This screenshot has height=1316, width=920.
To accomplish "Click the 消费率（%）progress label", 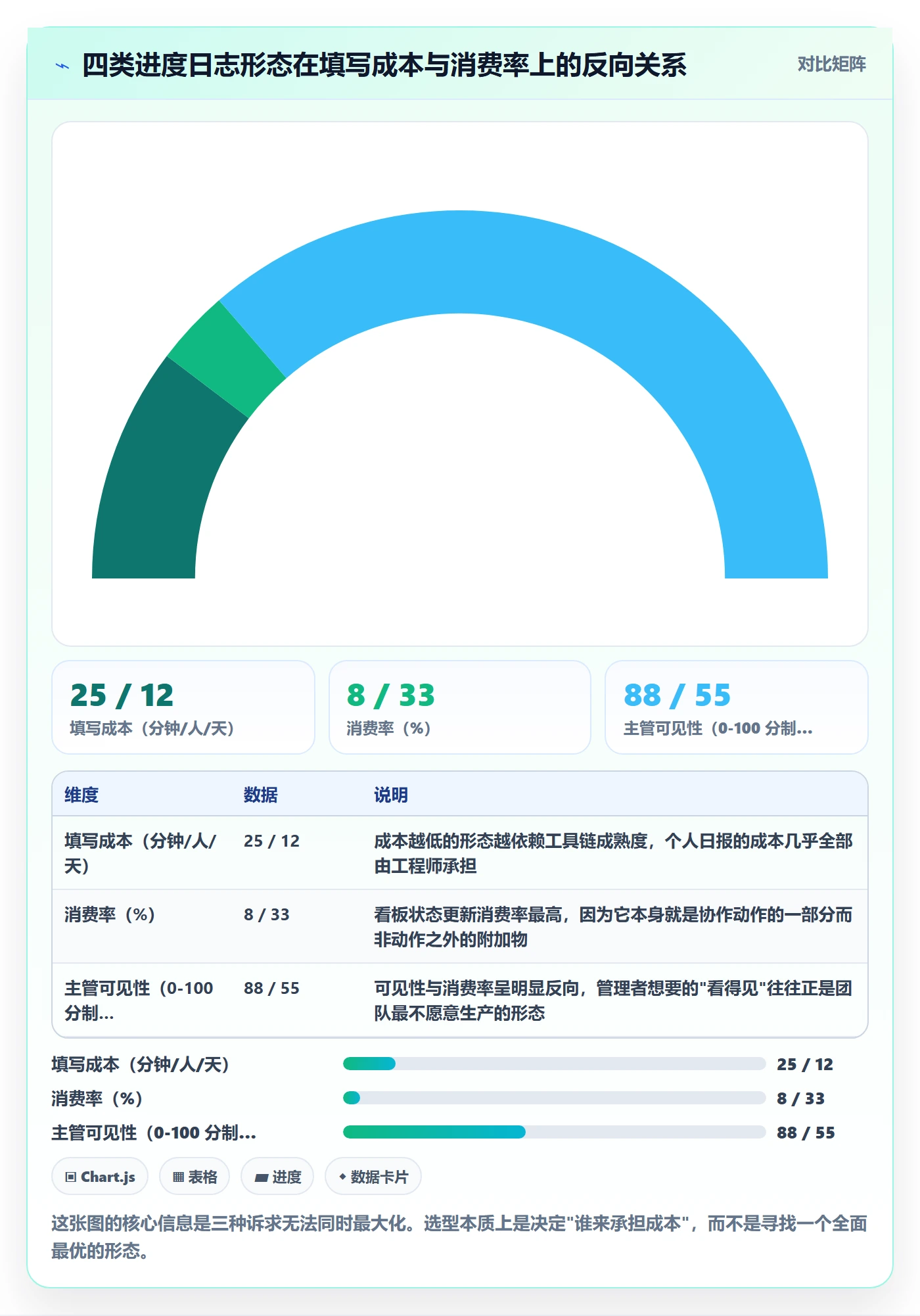I will click(x=97, y=1098).
